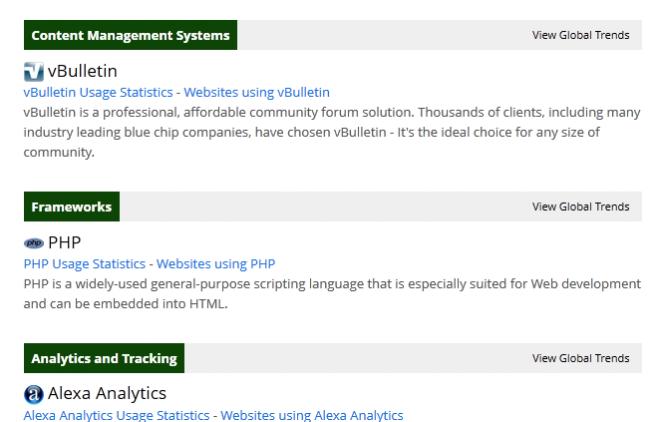Open the PHP Usage Statistics link

coord(85,264)
